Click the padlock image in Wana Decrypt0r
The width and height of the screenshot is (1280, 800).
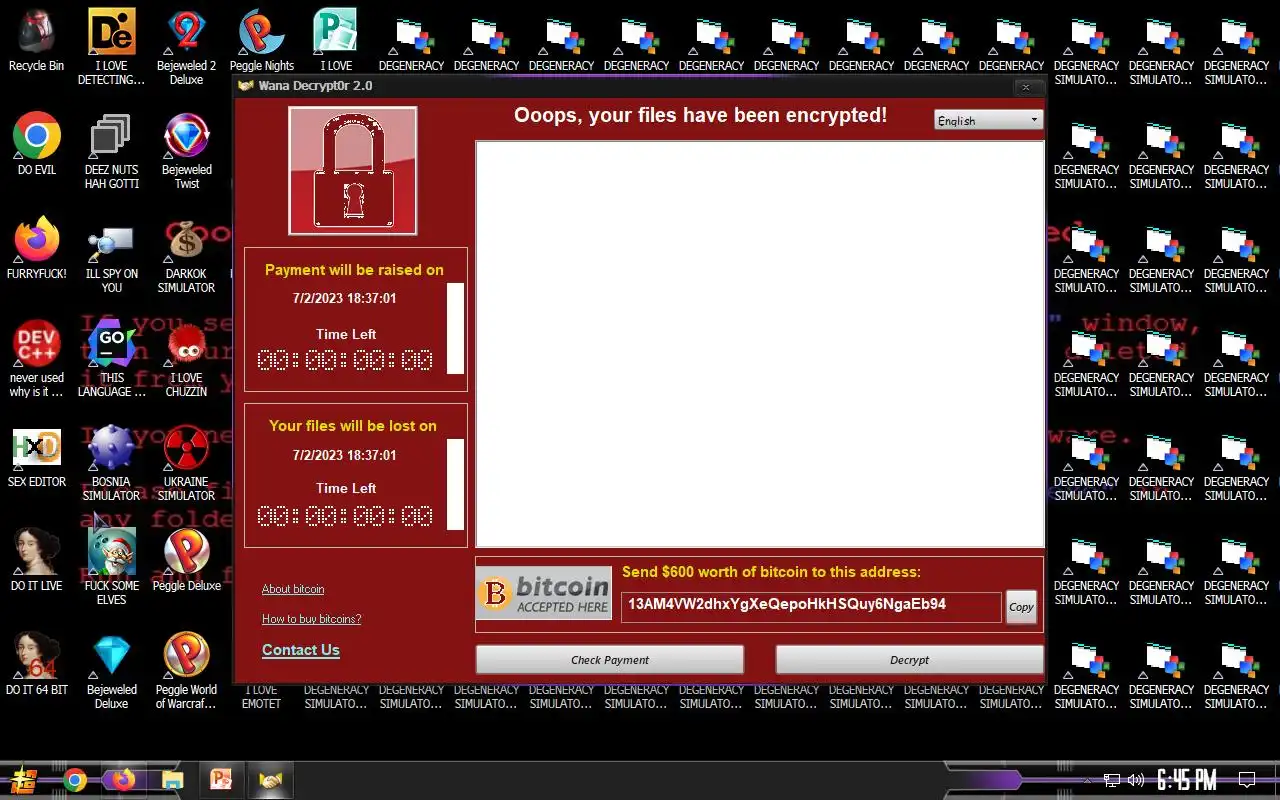click(353, 171)
